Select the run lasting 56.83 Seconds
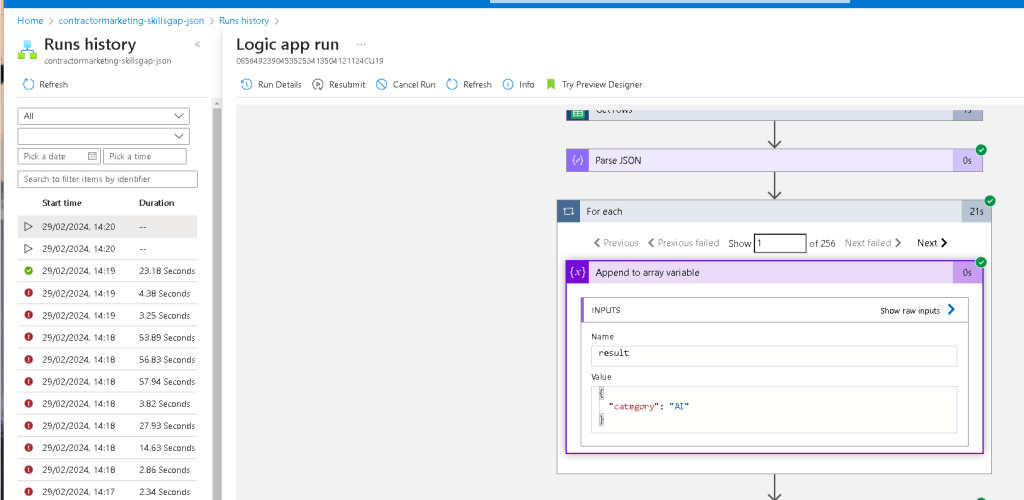 107,360
